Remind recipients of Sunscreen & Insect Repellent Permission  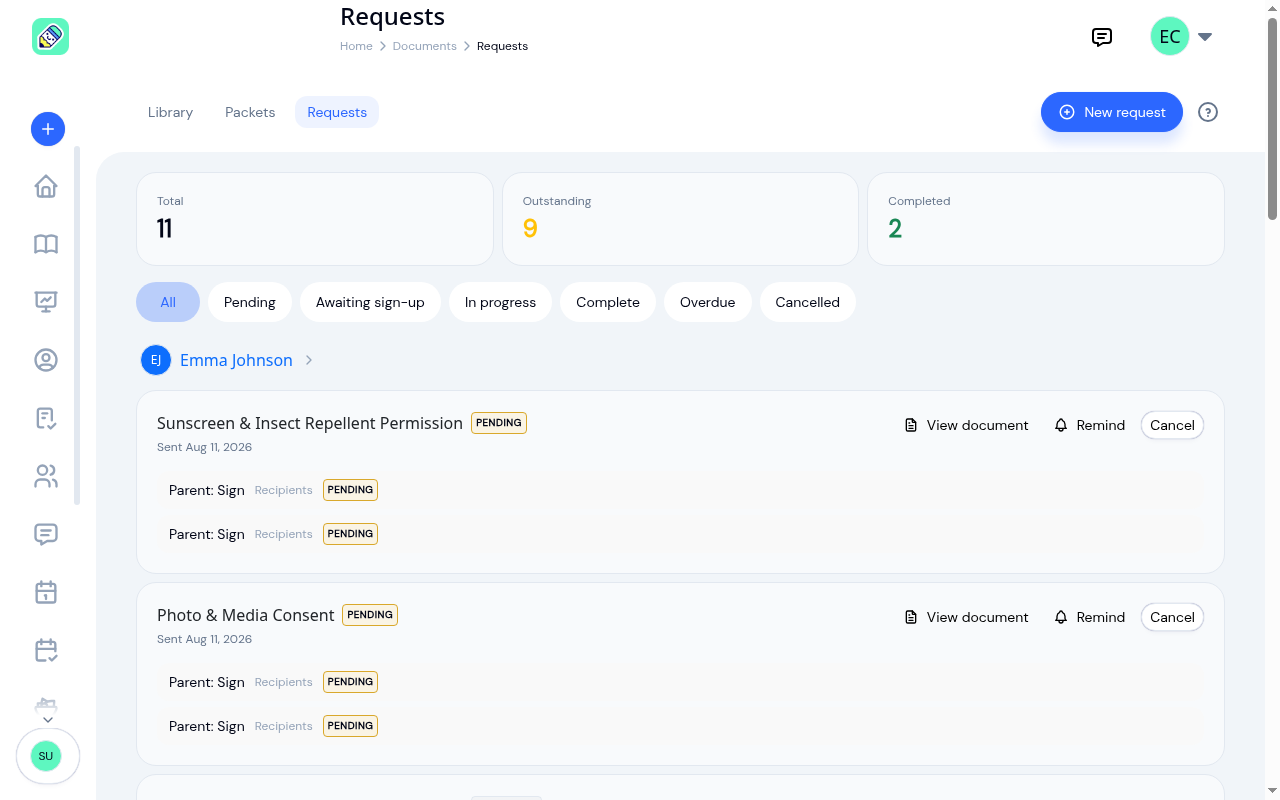(1089, 425)
